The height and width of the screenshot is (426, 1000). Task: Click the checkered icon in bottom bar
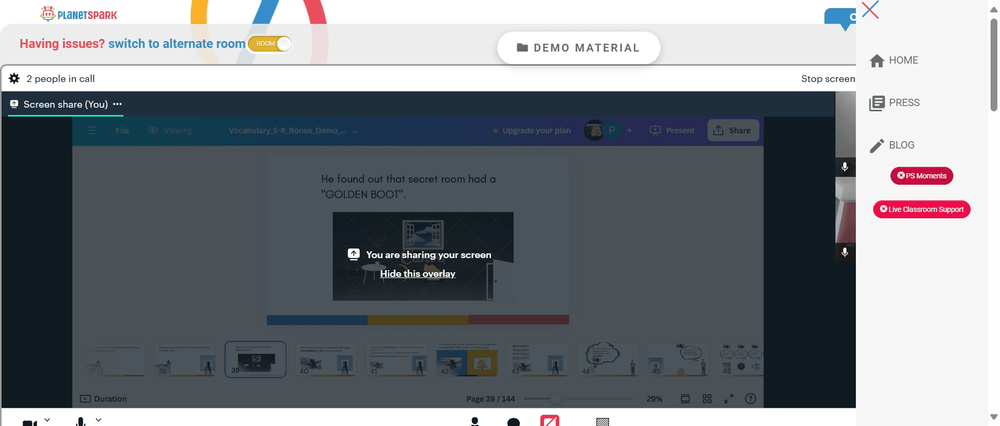pyautogui.click(x=602, y=422)
